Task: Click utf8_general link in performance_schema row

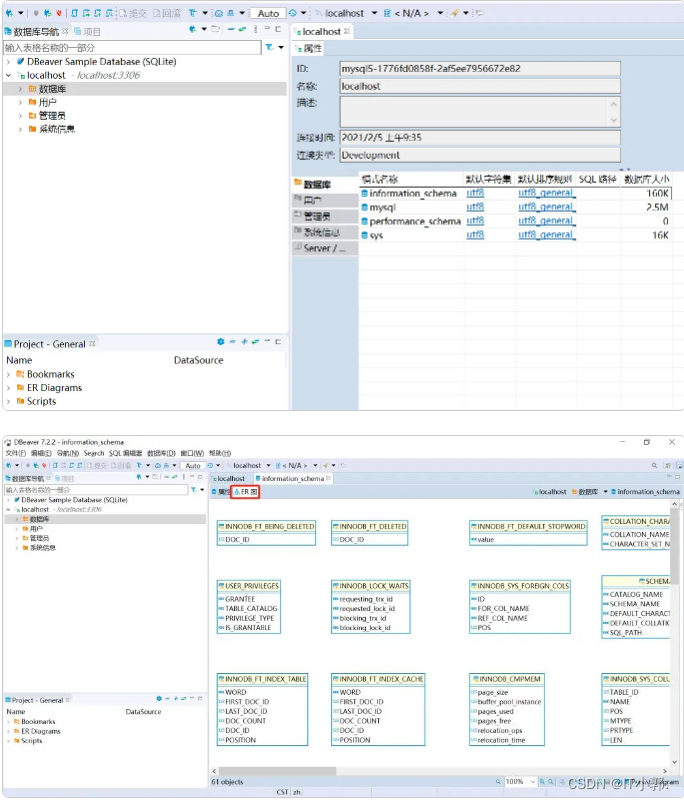Action: tap(546, 221)
